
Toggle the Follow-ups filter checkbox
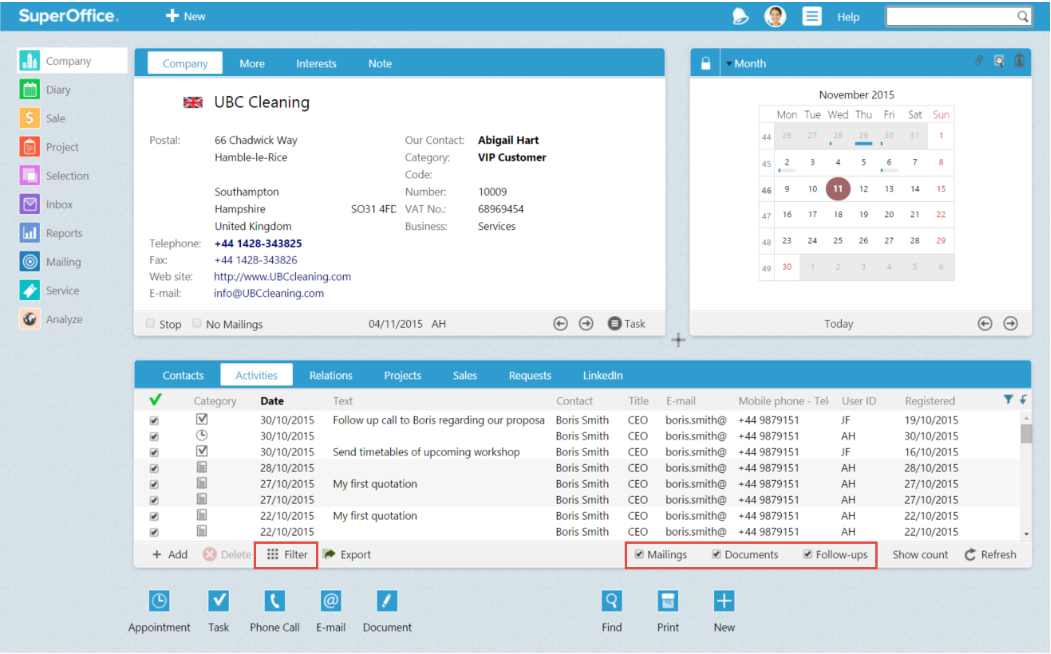(808, 554)
